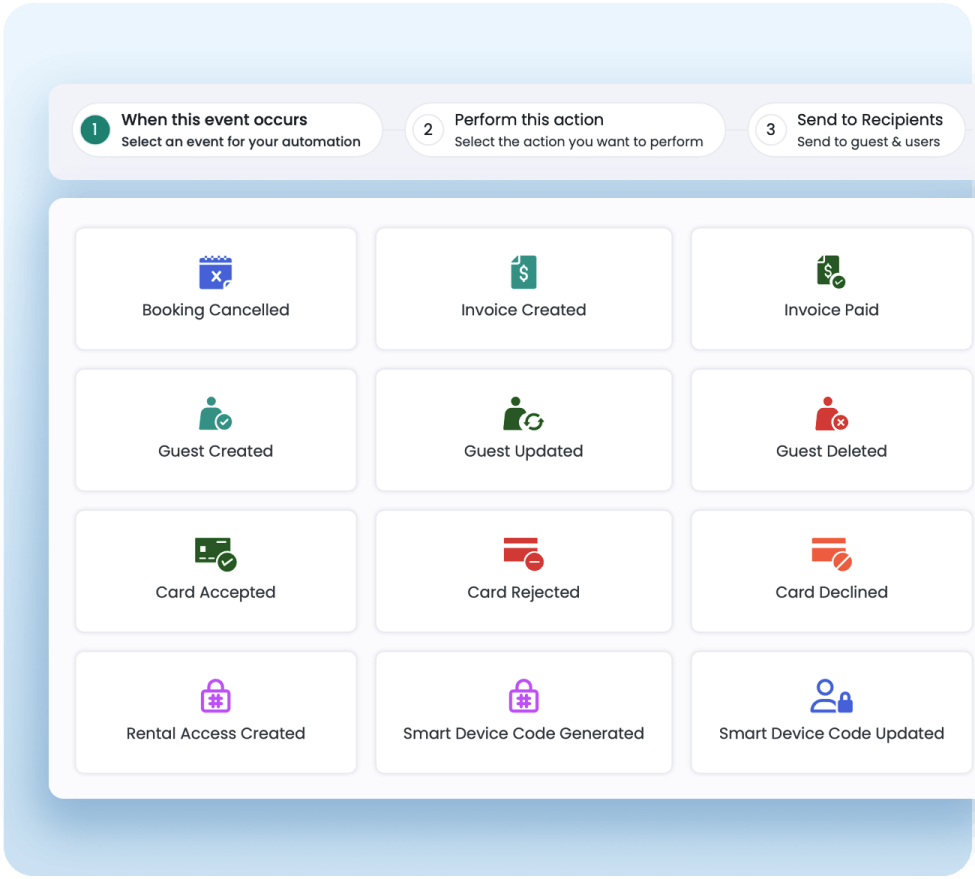
Task: Click the step 3 number circle
Action: coord(770,130)
